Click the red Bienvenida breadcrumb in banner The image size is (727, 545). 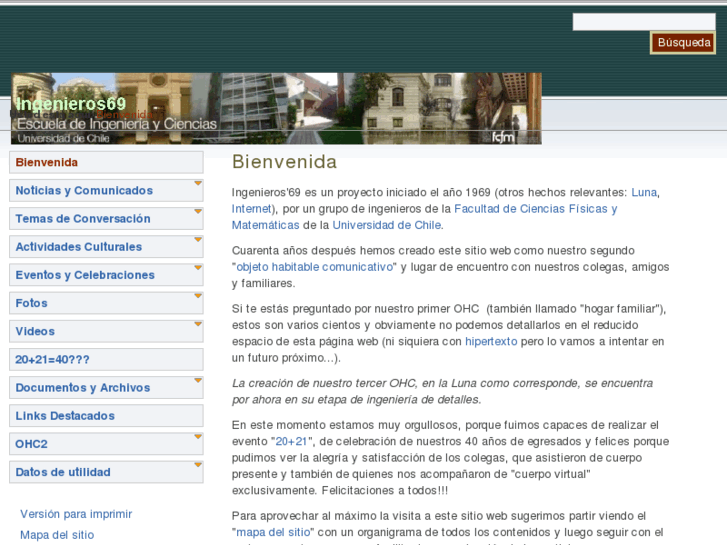(x=124, y=115)
